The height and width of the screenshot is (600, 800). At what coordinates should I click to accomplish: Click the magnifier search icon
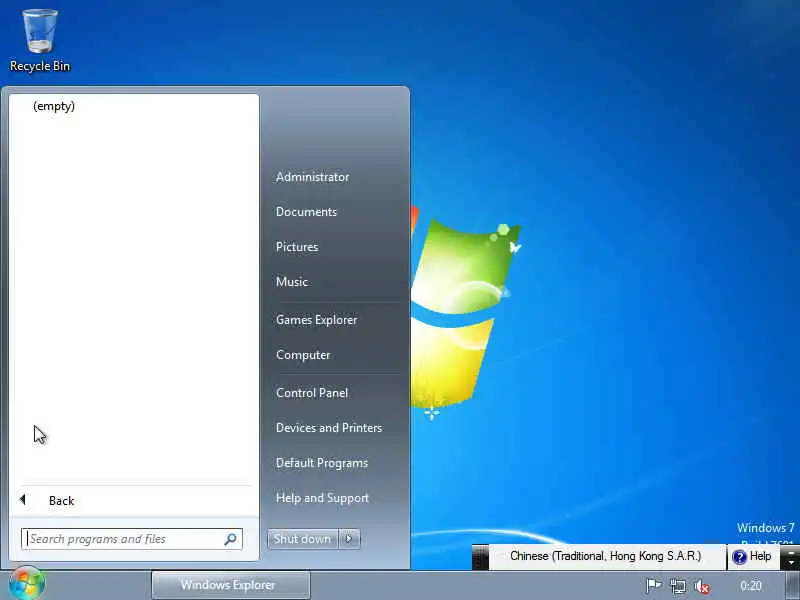click(x=230, y=539)
